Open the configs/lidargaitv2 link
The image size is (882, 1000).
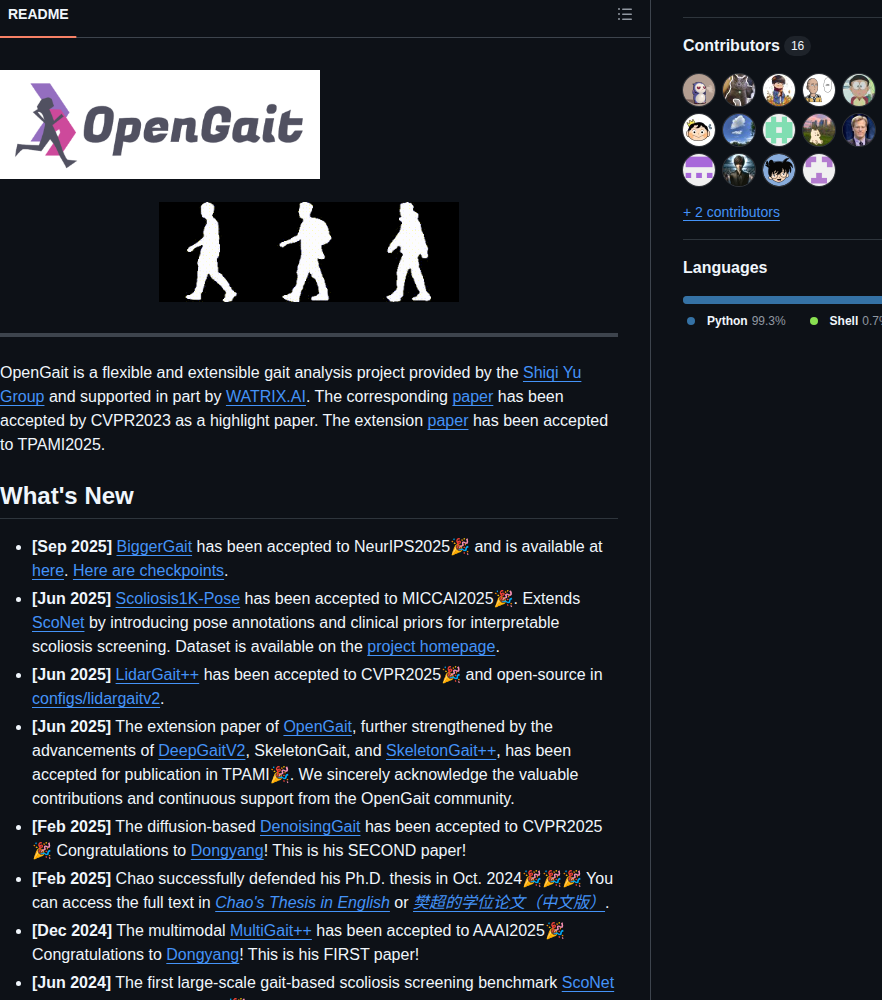pyautogui.click(x=96, y=699)
